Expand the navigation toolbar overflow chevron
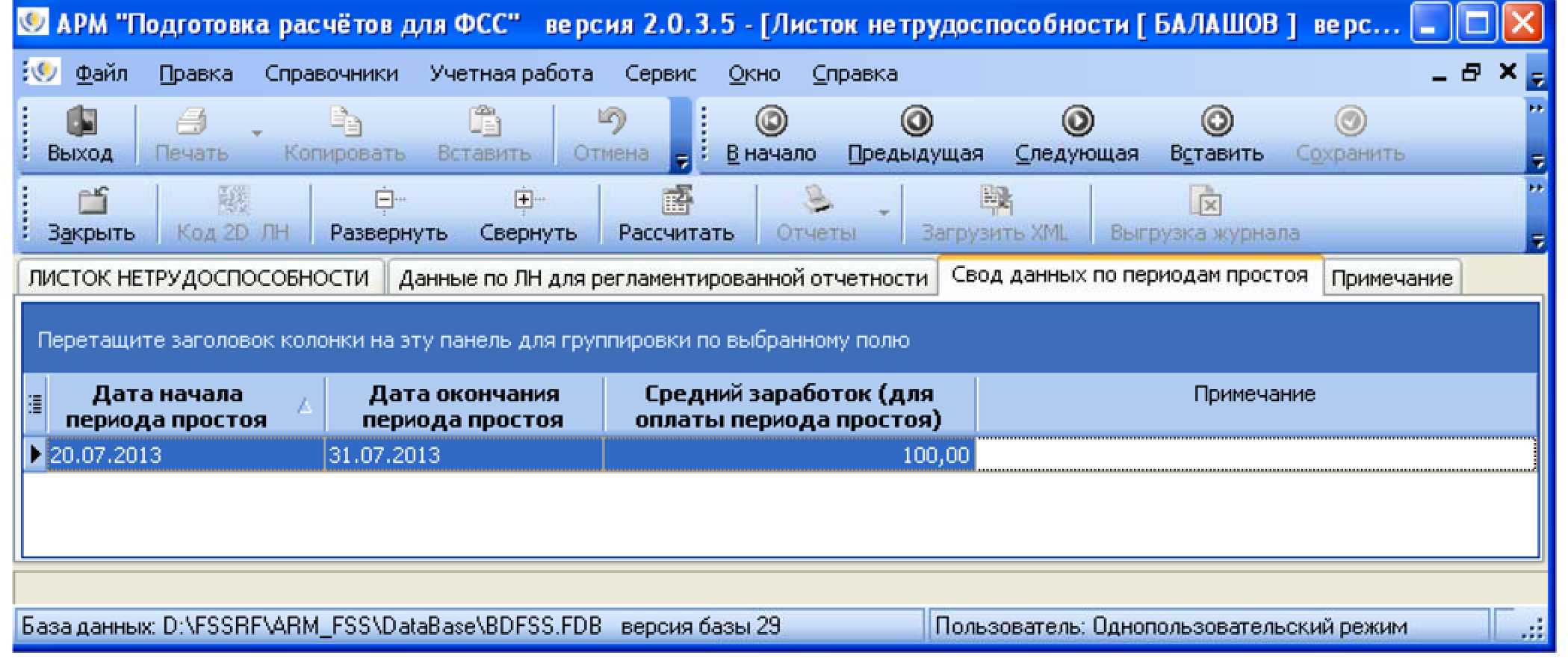Viewport: 1568px width, 664px height. 1537,109
